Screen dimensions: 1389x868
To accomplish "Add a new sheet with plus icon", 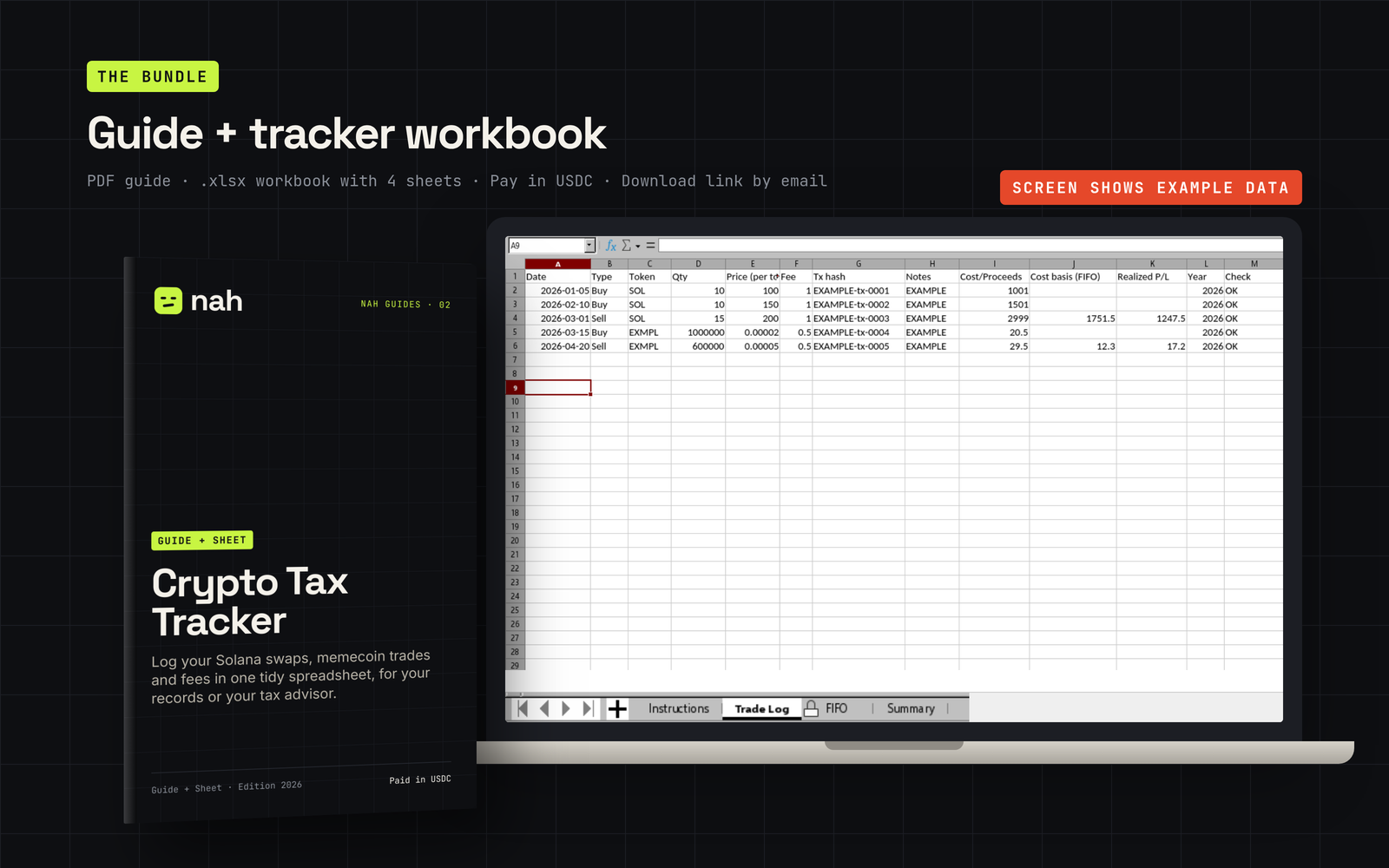I will [x=617, y=709].
